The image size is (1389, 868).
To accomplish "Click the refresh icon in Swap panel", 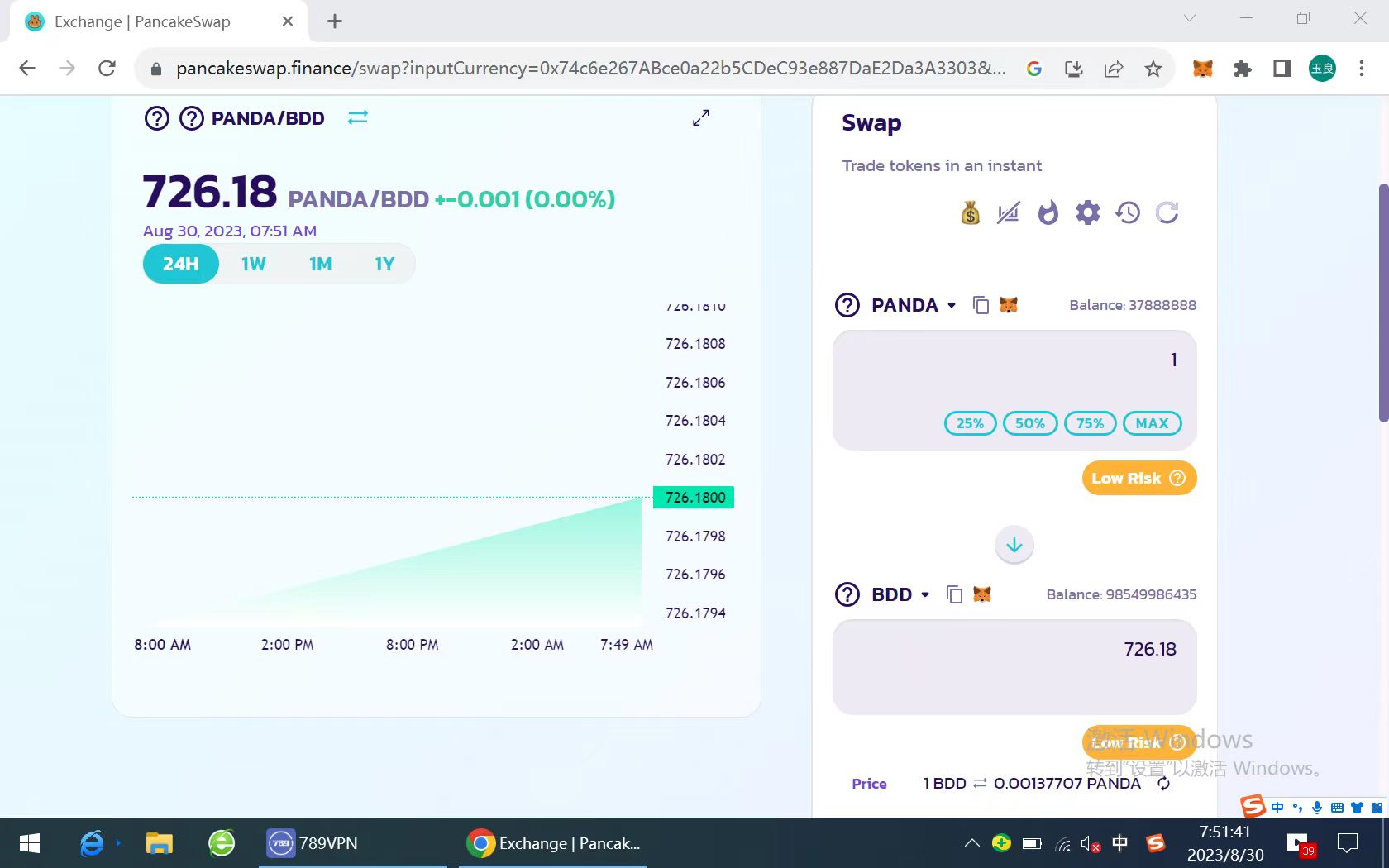I will click(1167, 213).
